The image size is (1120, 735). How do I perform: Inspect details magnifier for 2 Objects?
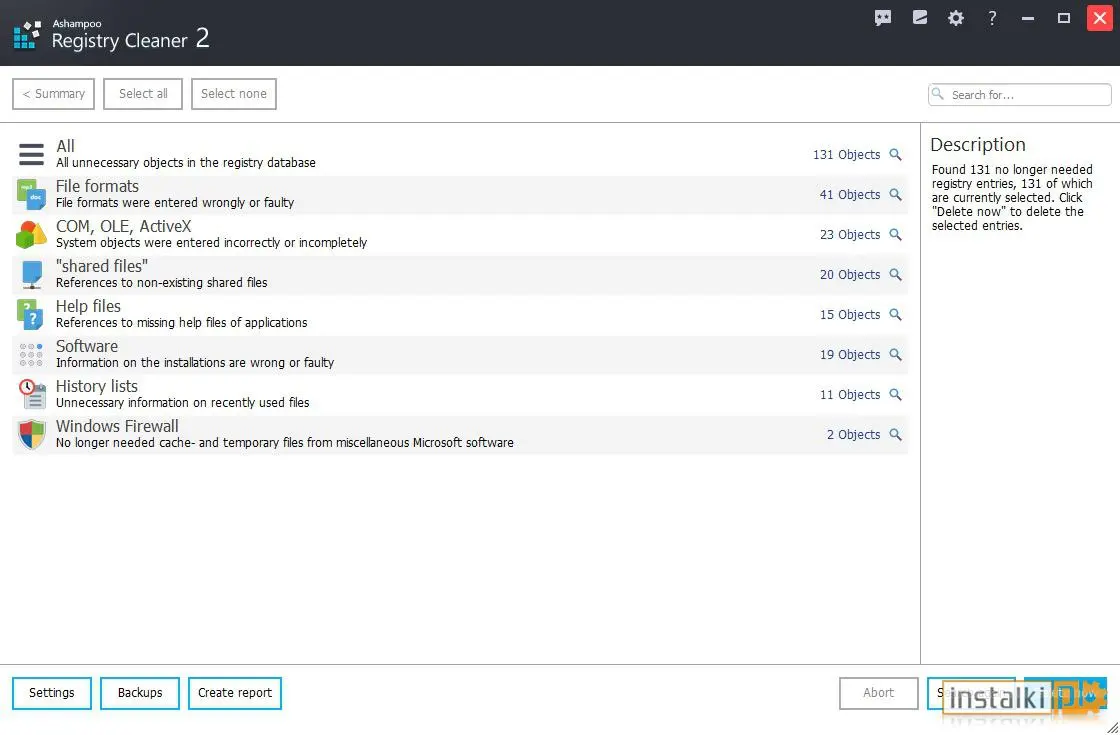coord(895,434)
